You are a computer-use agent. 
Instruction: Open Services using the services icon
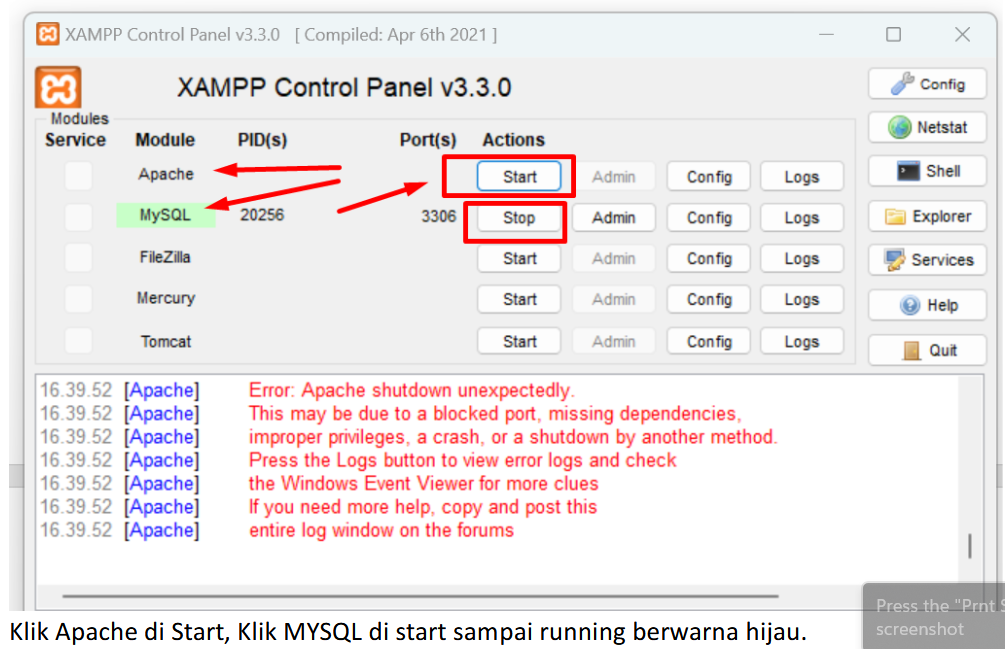896,260
